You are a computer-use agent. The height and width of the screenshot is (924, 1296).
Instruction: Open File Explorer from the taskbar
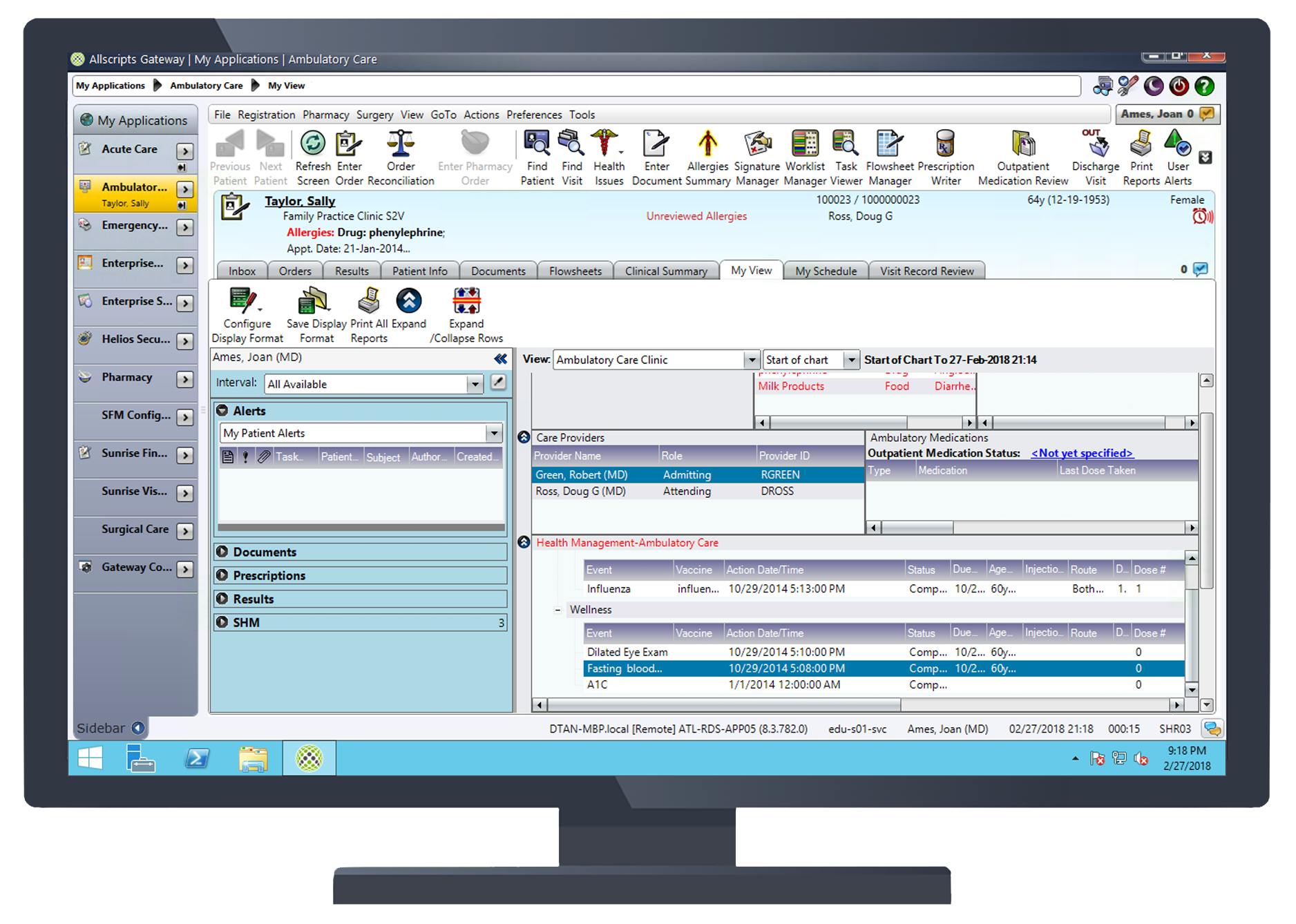(253, 758)
